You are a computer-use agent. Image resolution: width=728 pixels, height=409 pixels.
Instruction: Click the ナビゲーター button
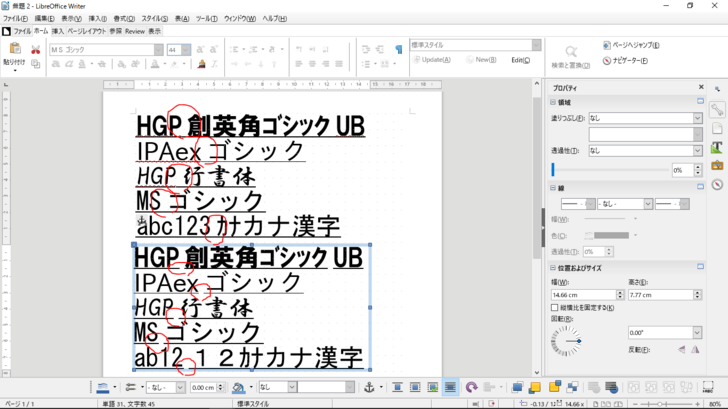(625, 60)
